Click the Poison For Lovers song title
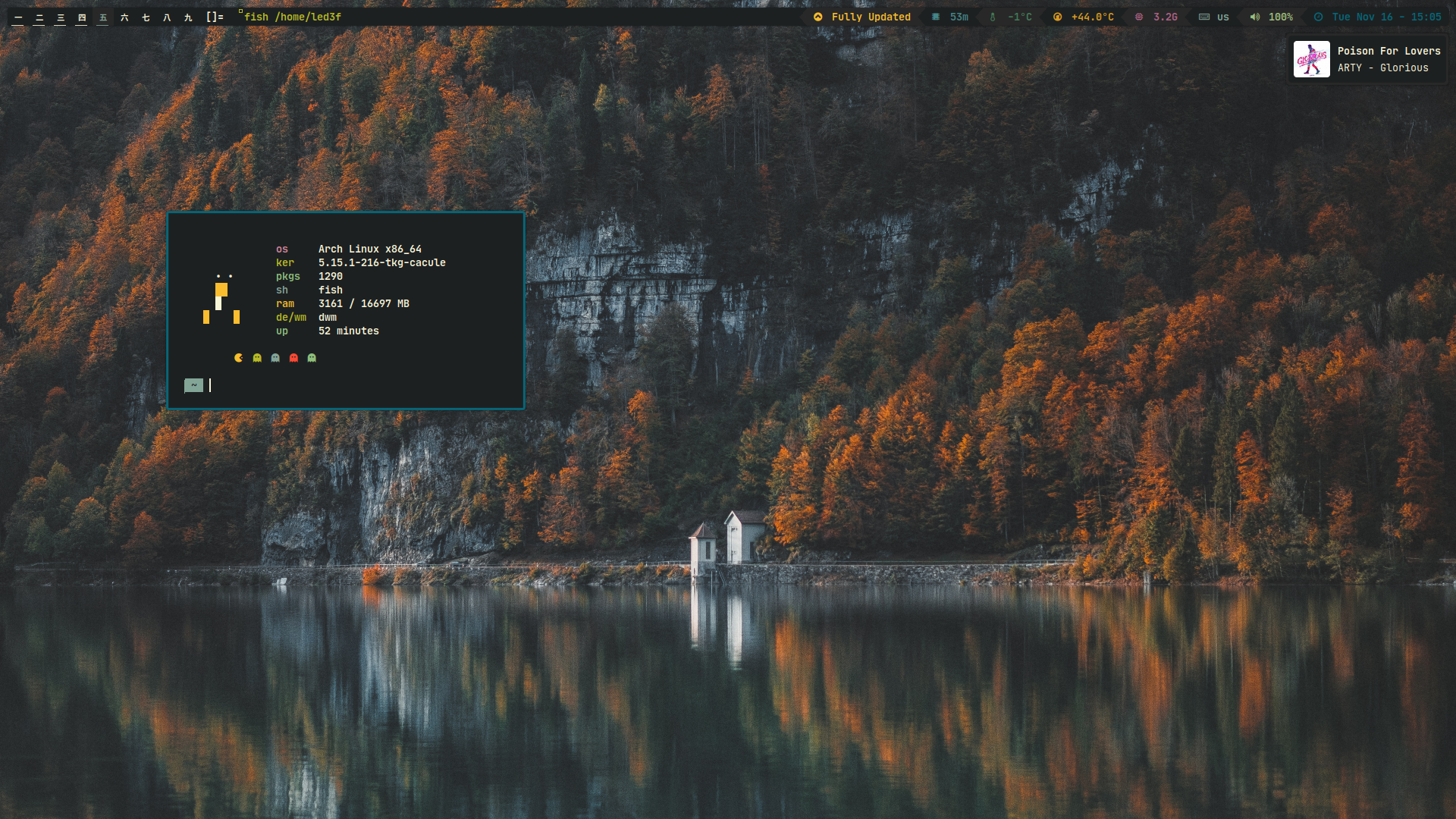The image size is (1456, 819). [1389, 51]
